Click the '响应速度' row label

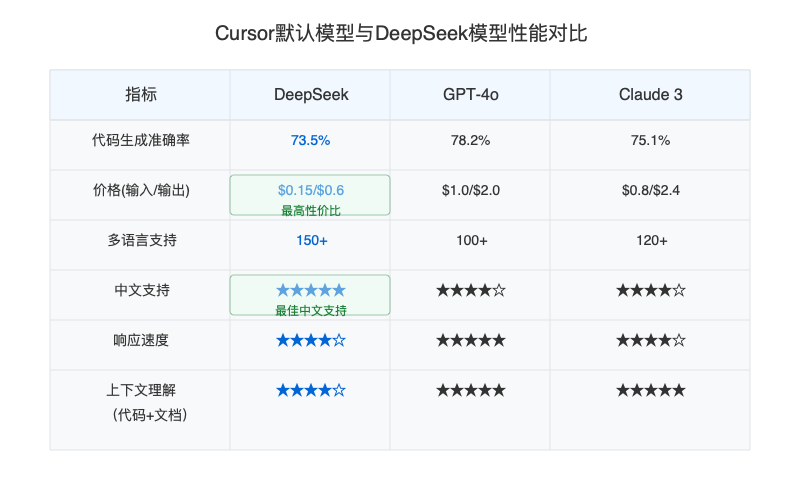pyautogui.click(x=141, y=340)
